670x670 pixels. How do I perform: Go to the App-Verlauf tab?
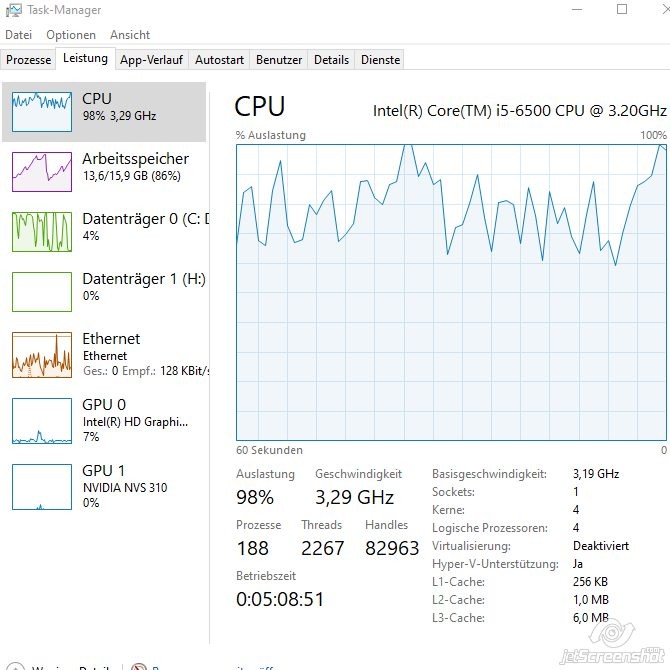(x=151, y=60)
